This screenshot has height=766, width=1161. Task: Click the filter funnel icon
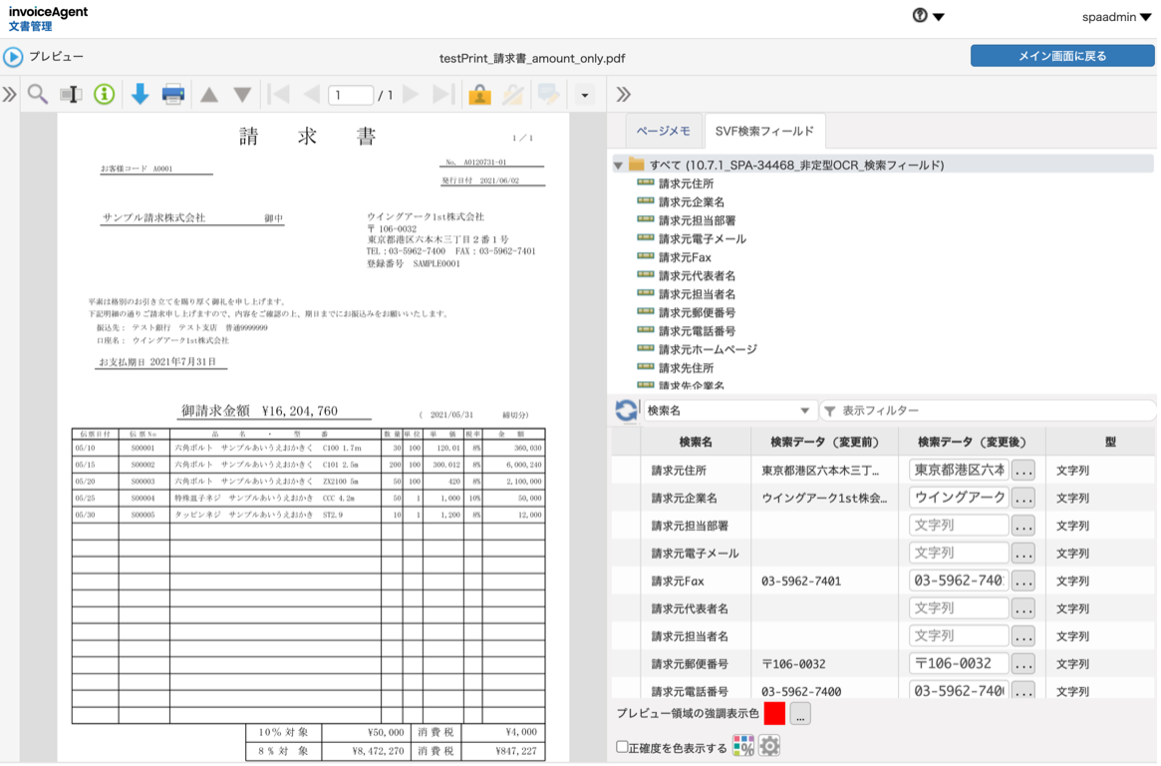tap(830, 411)
